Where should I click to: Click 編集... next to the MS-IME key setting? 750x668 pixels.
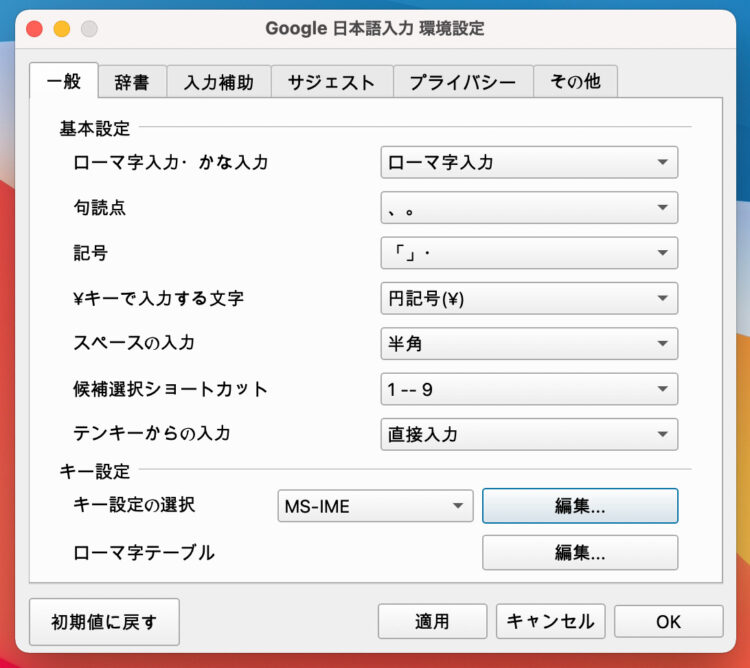pyautogui.click(x=580, y=506)
